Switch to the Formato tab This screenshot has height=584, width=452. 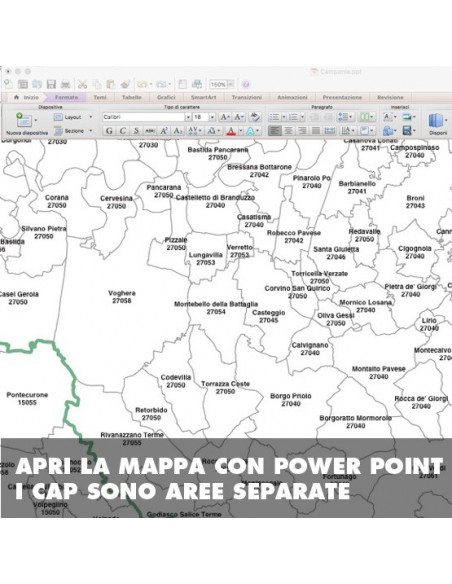[66, 97]
